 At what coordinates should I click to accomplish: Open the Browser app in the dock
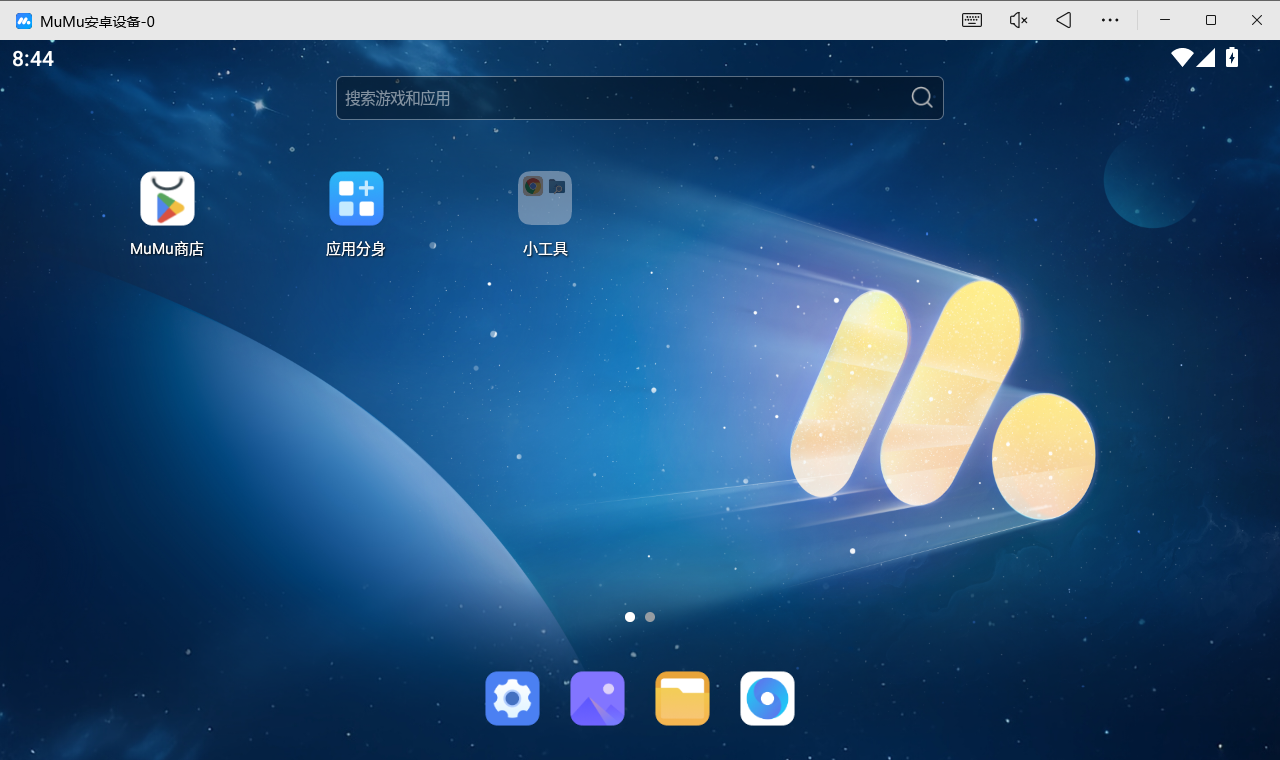[x=767, y=698]
